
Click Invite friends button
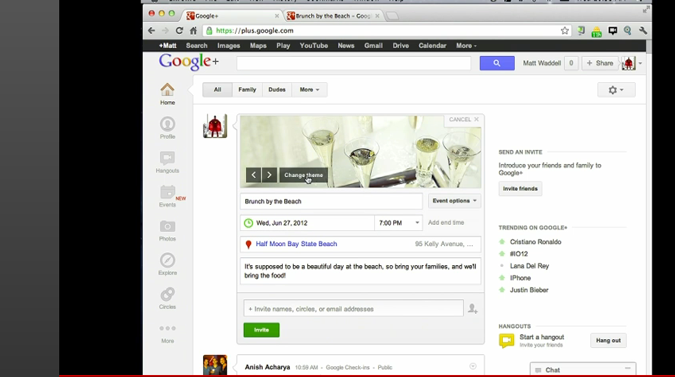pyautogui.click(x=520, y=188)
